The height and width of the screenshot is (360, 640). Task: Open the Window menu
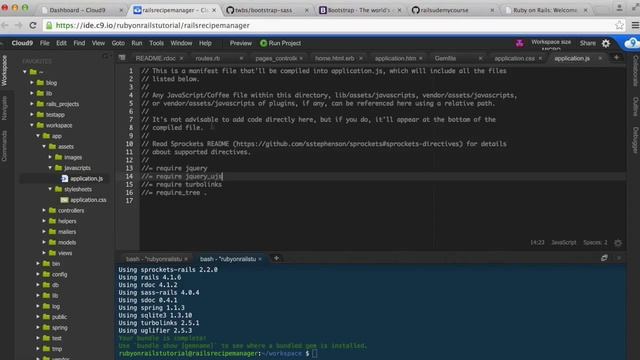coord(181,43)
